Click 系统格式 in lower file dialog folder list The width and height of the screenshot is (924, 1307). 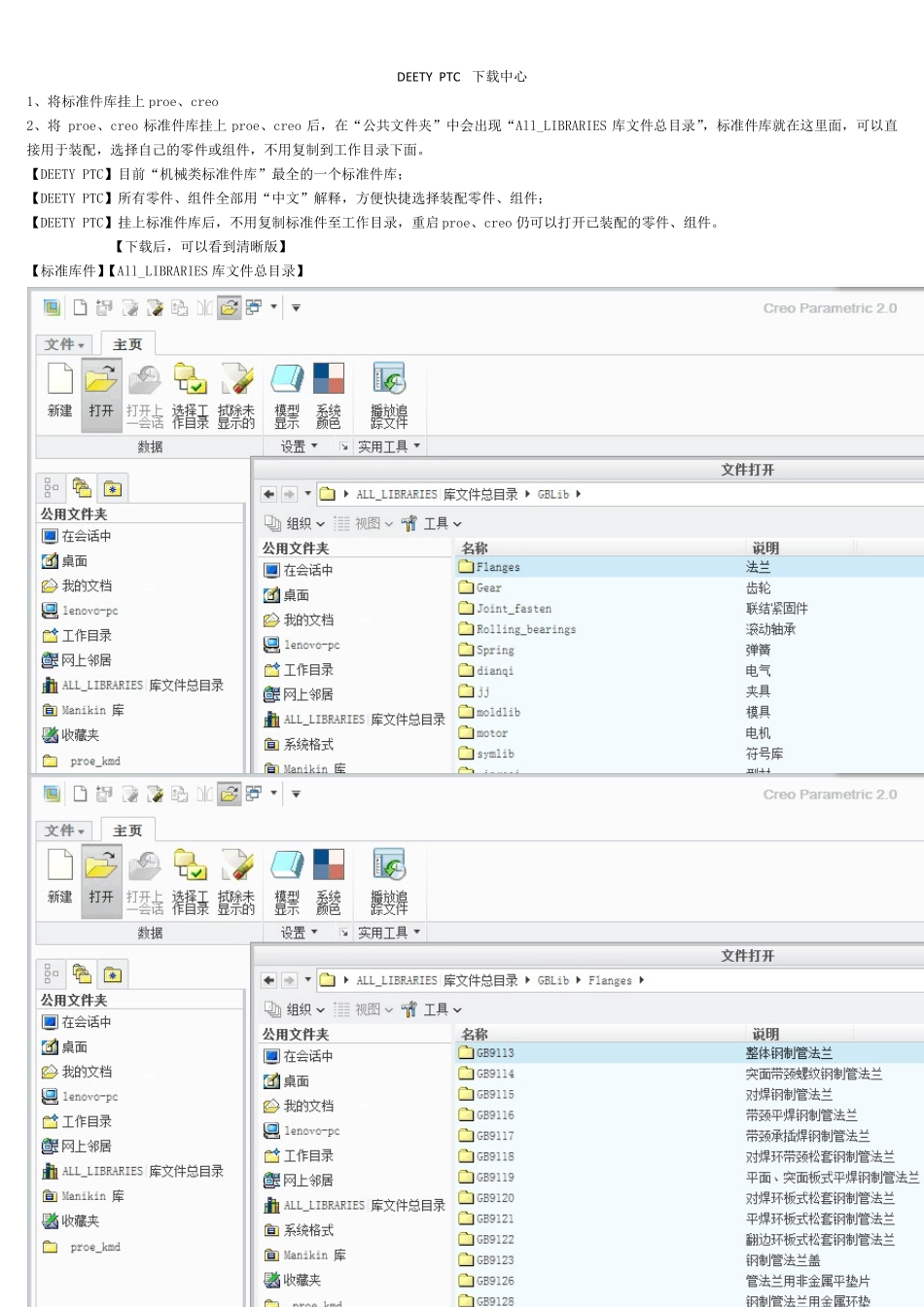click(x=299, y=1230)
